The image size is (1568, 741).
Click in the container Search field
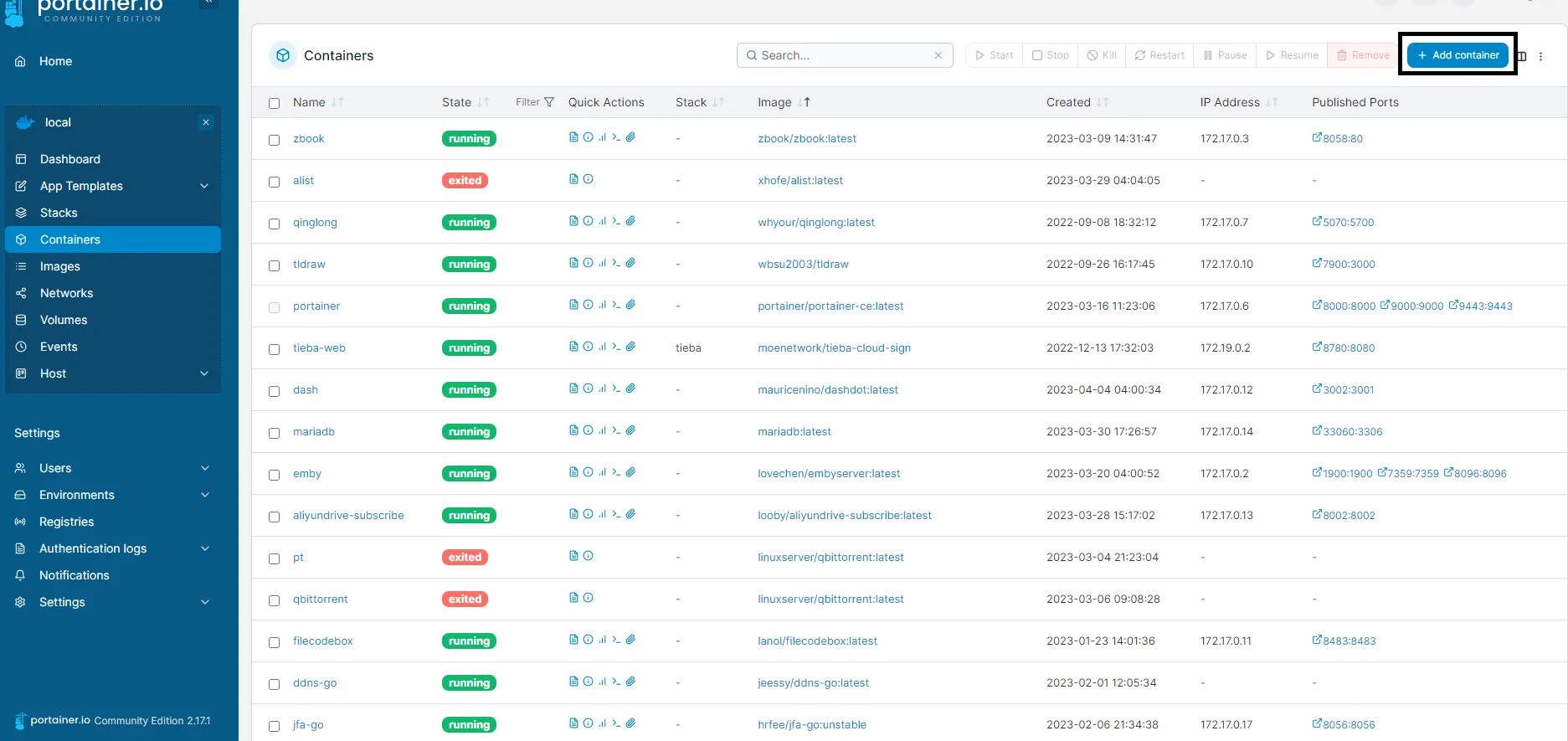click(x=845, y=55)
